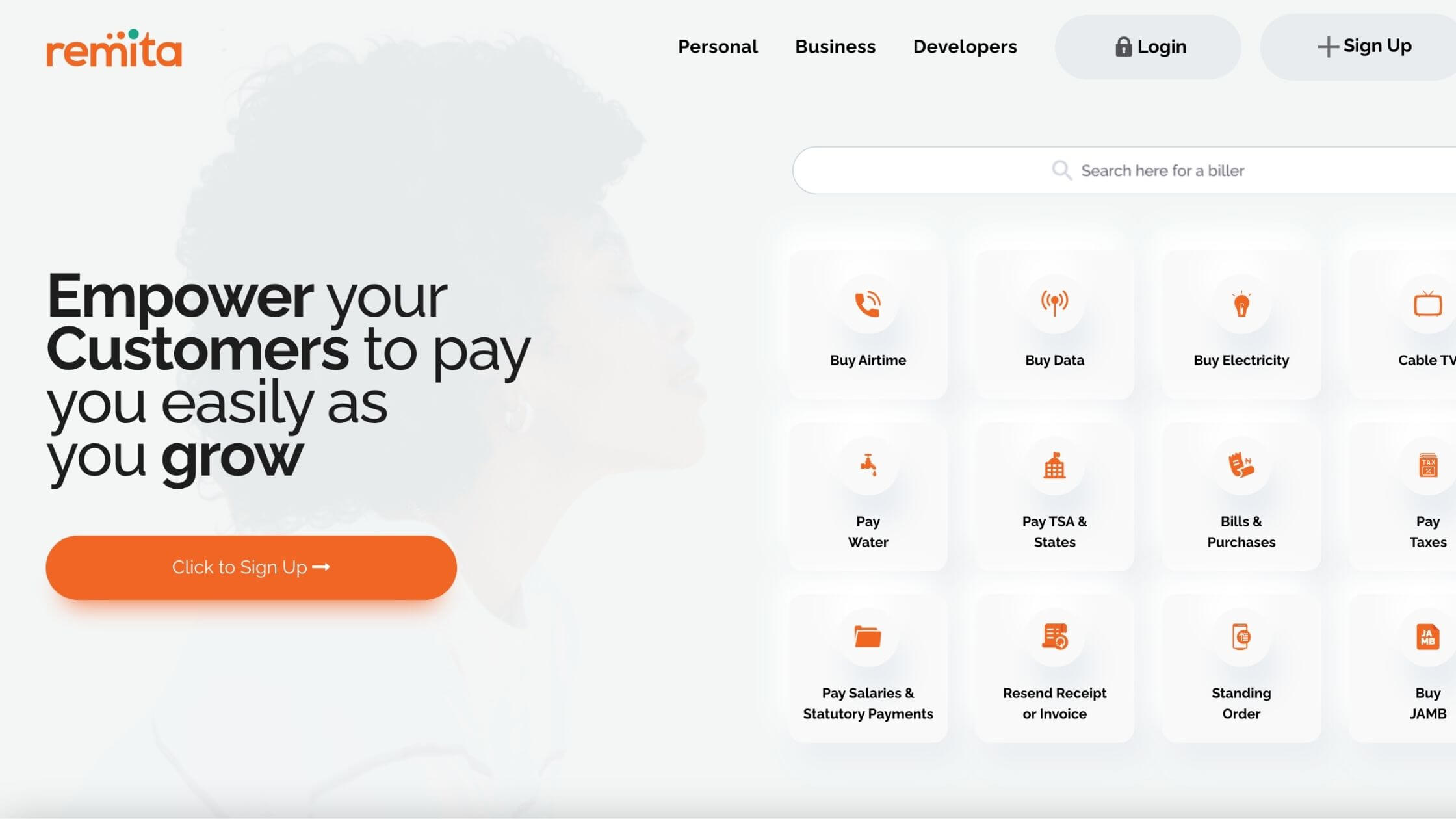Click the Sign Up link
The width and height of the screenshot is (1456, 819).
(x=1363, y=46)
